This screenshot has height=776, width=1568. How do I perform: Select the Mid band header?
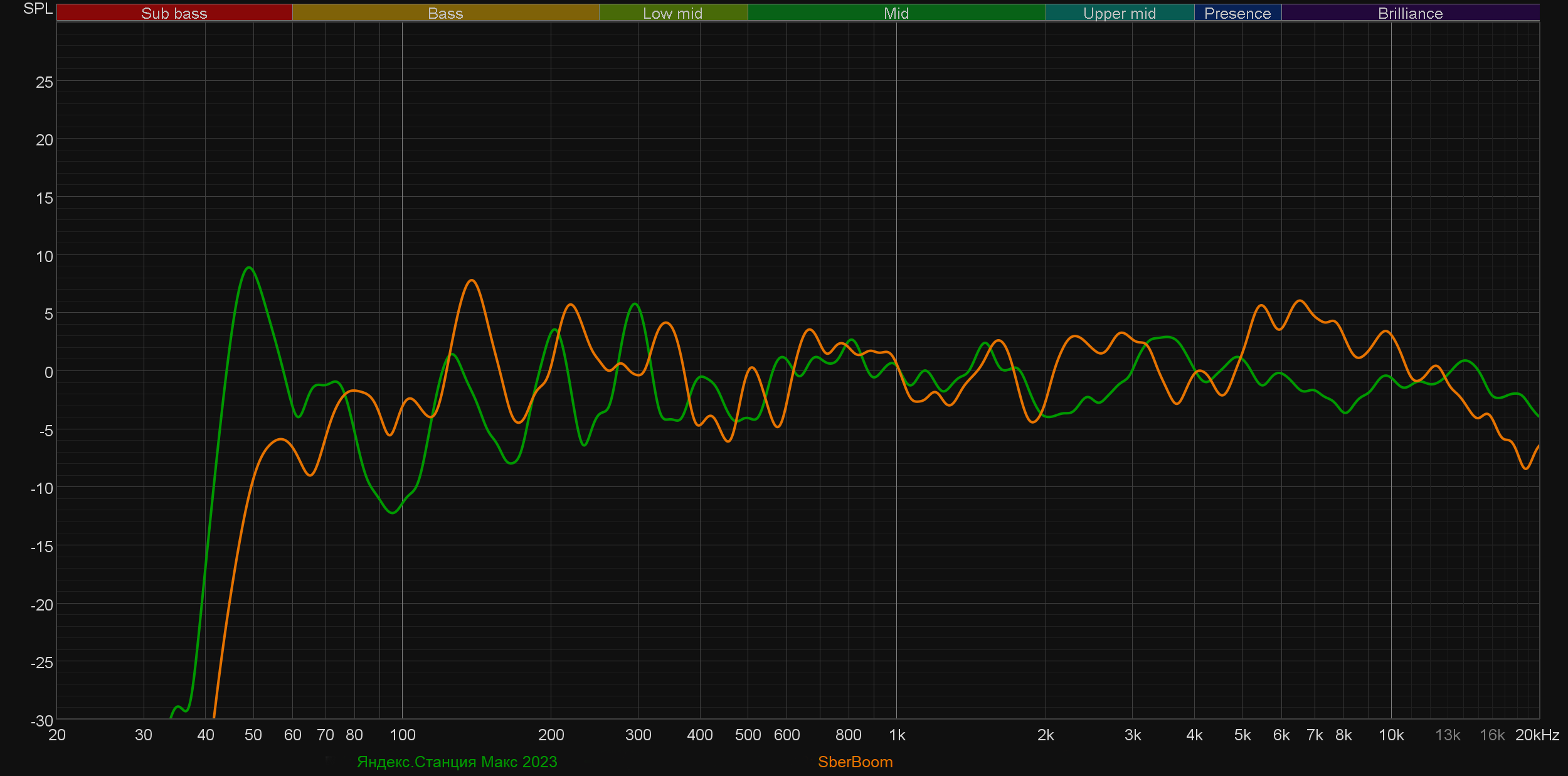tap(896, 13)
